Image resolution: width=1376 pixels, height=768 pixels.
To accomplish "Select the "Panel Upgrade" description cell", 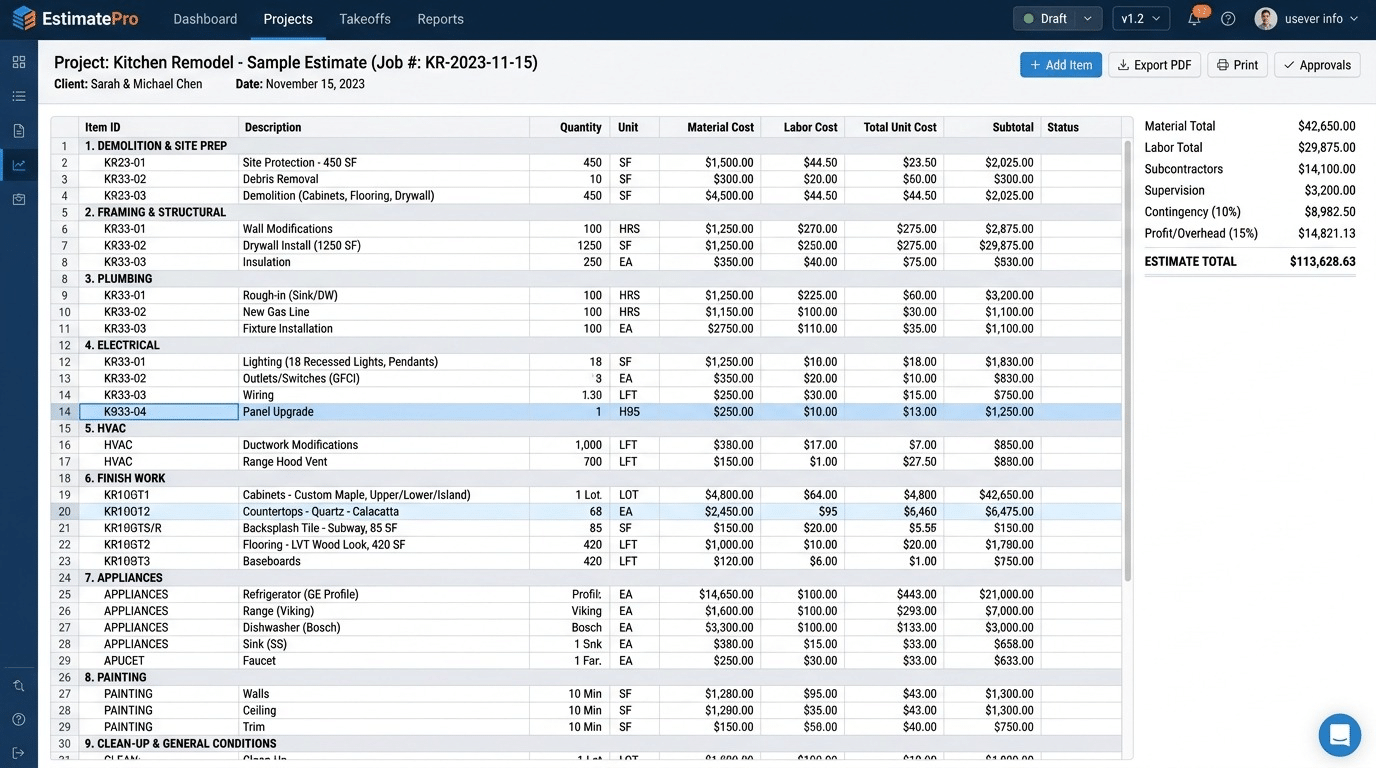I will [x=384, y=412].
